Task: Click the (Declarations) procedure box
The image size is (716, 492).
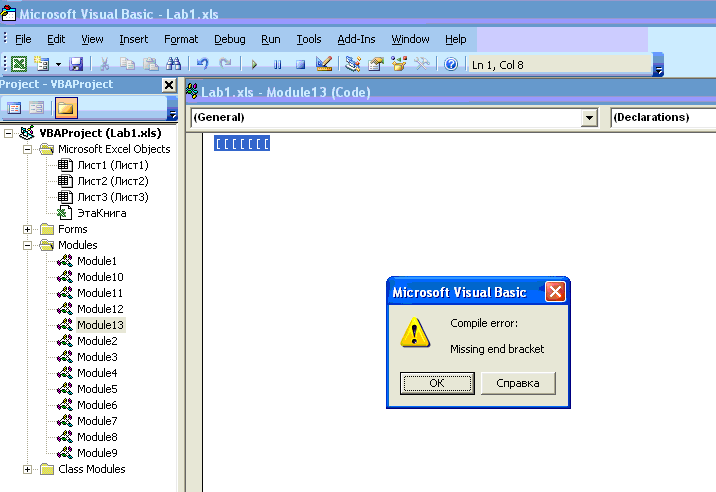Action: tap(663, 118)
